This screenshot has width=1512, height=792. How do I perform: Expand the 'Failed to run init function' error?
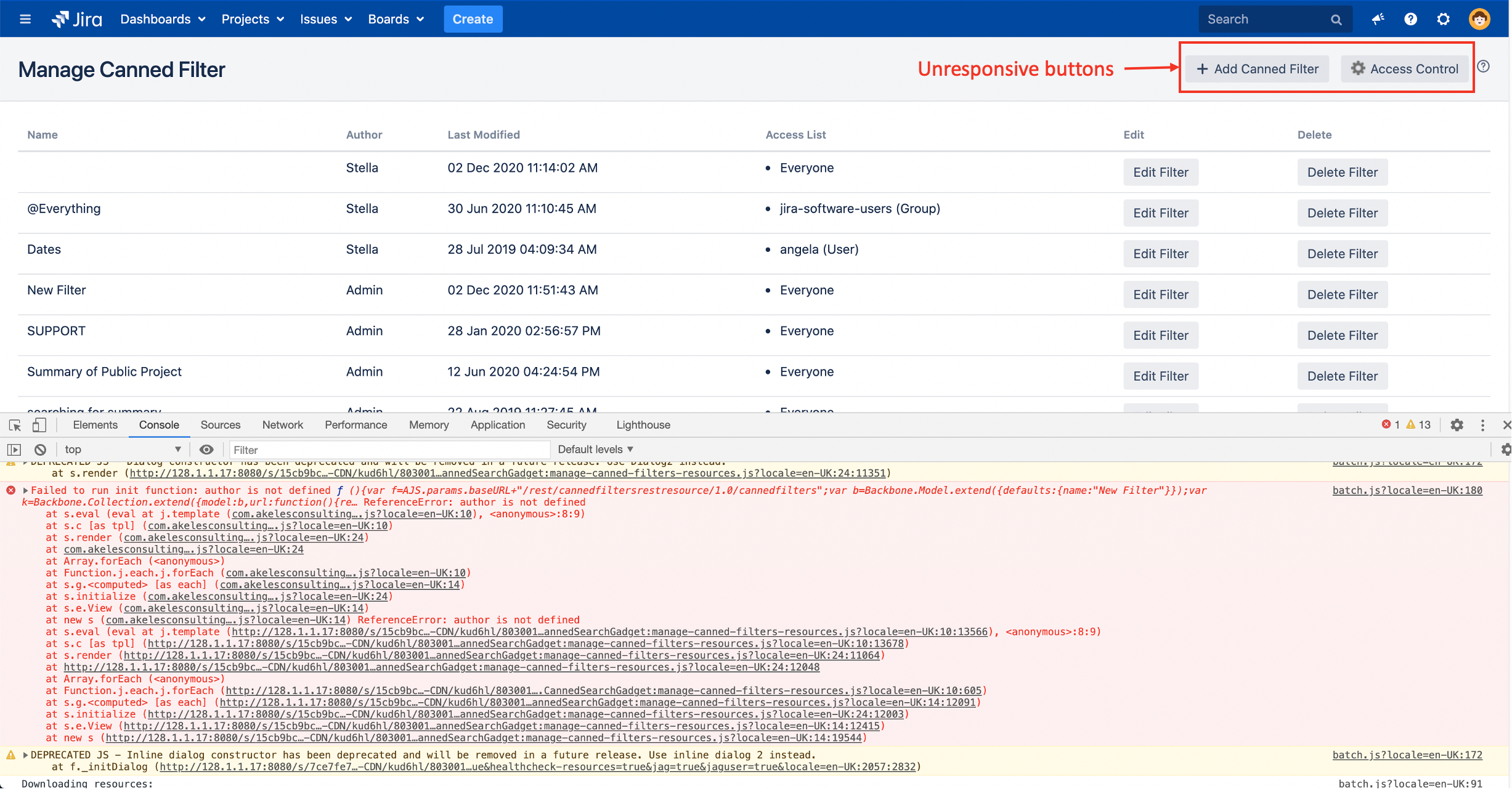coord(25,491)
